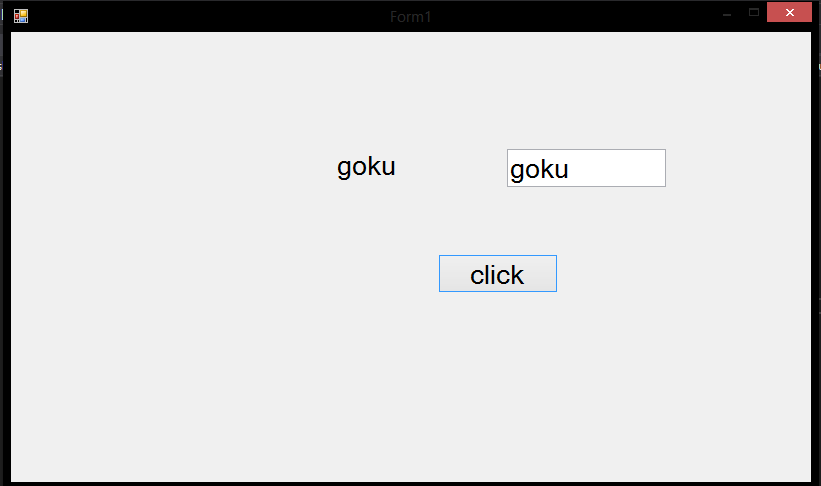Click blank white area inside the text box
Viewport: 821px width, 486px height.
pyautogui.click(x=618, y=168)
